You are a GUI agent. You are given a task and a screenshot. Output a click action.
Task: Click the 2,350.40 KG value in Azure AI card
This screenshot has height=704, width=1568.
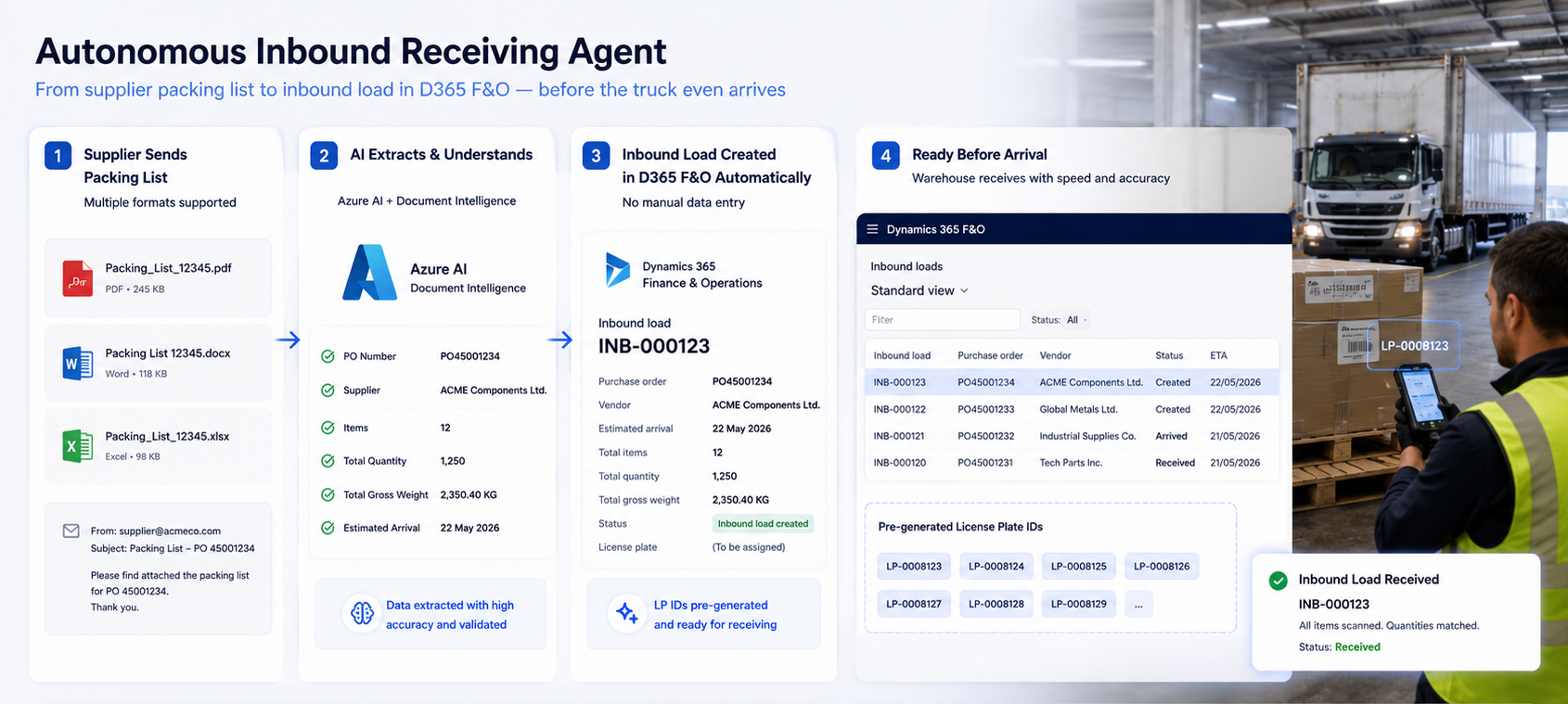[x=469, y=494]
